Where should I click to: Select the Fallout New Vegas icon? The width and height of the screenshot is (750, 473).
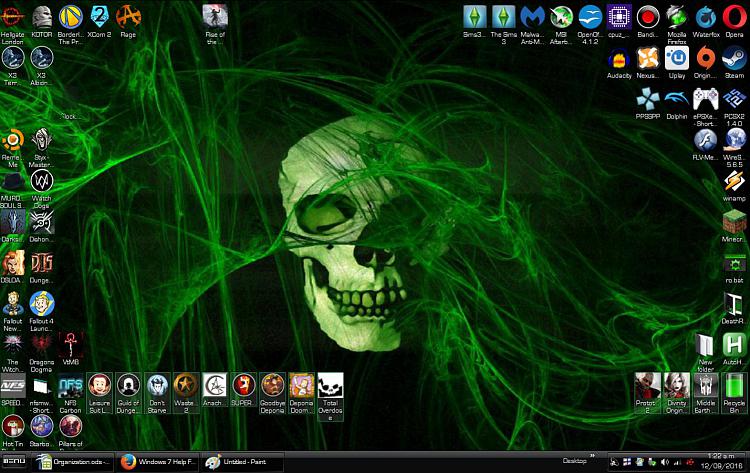(x=12, y=311)
